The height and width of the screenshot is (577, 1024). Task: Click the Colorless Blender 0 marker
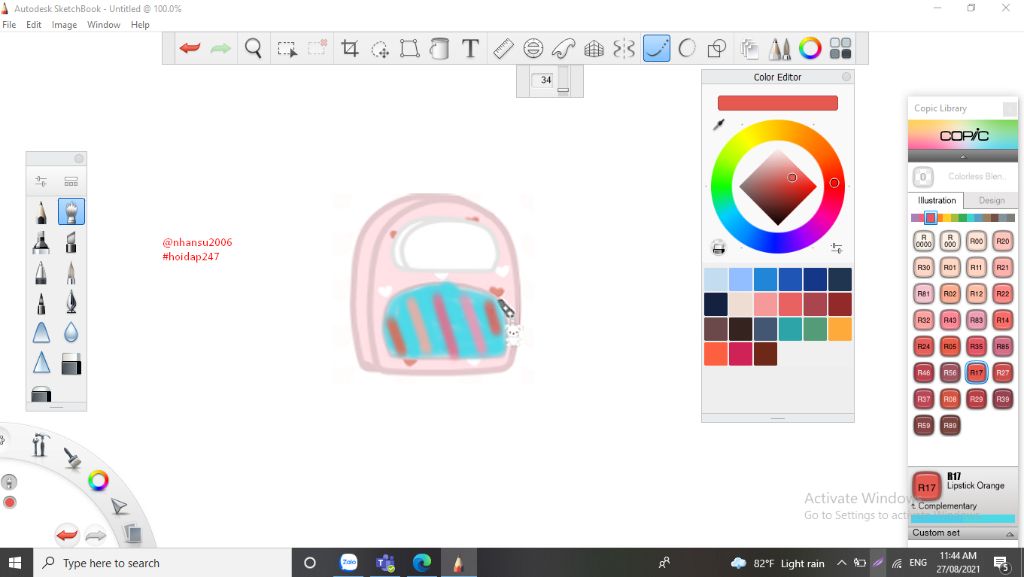tap(923, 176)
